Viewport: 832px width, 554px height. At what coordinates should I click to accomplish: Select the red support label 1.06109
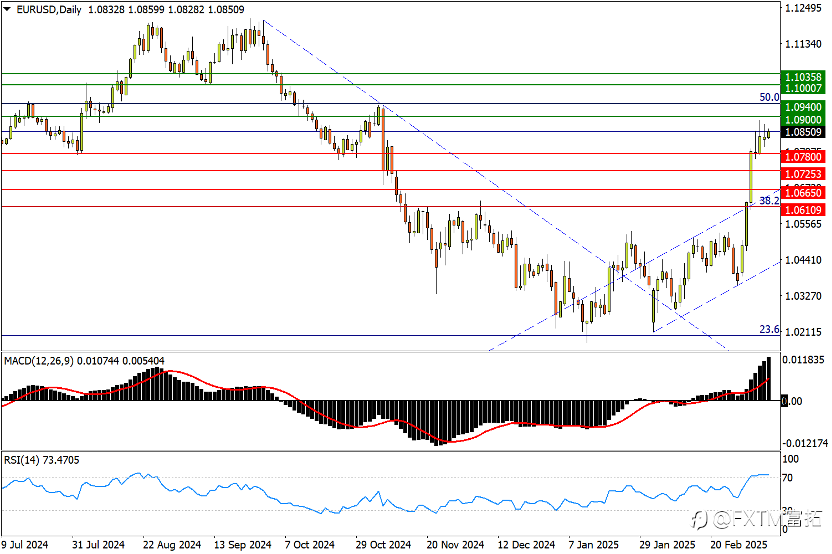coord(803,210)
